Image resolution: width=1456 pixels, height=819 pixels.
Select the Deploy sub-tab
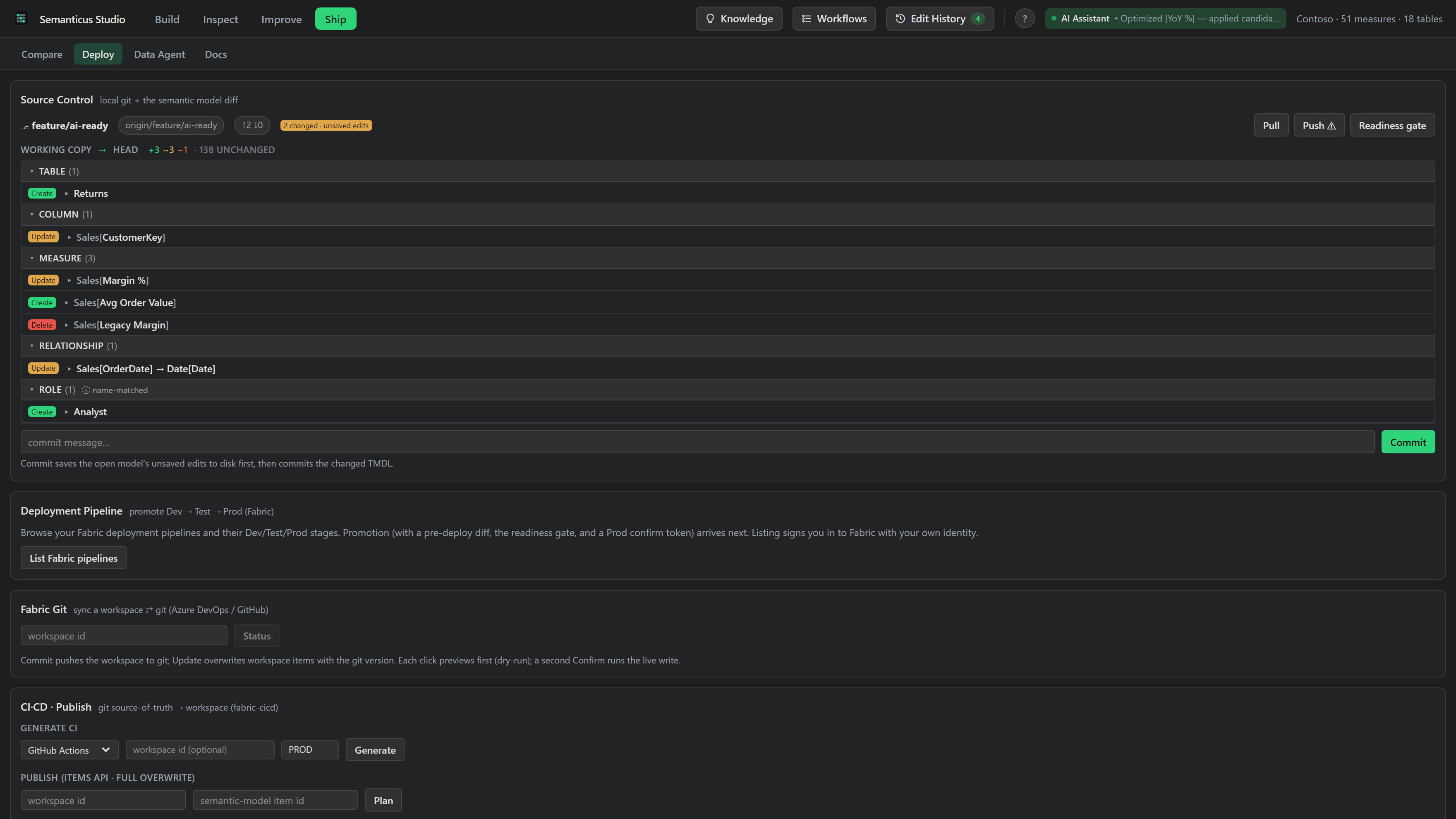[x=98, y=54]
